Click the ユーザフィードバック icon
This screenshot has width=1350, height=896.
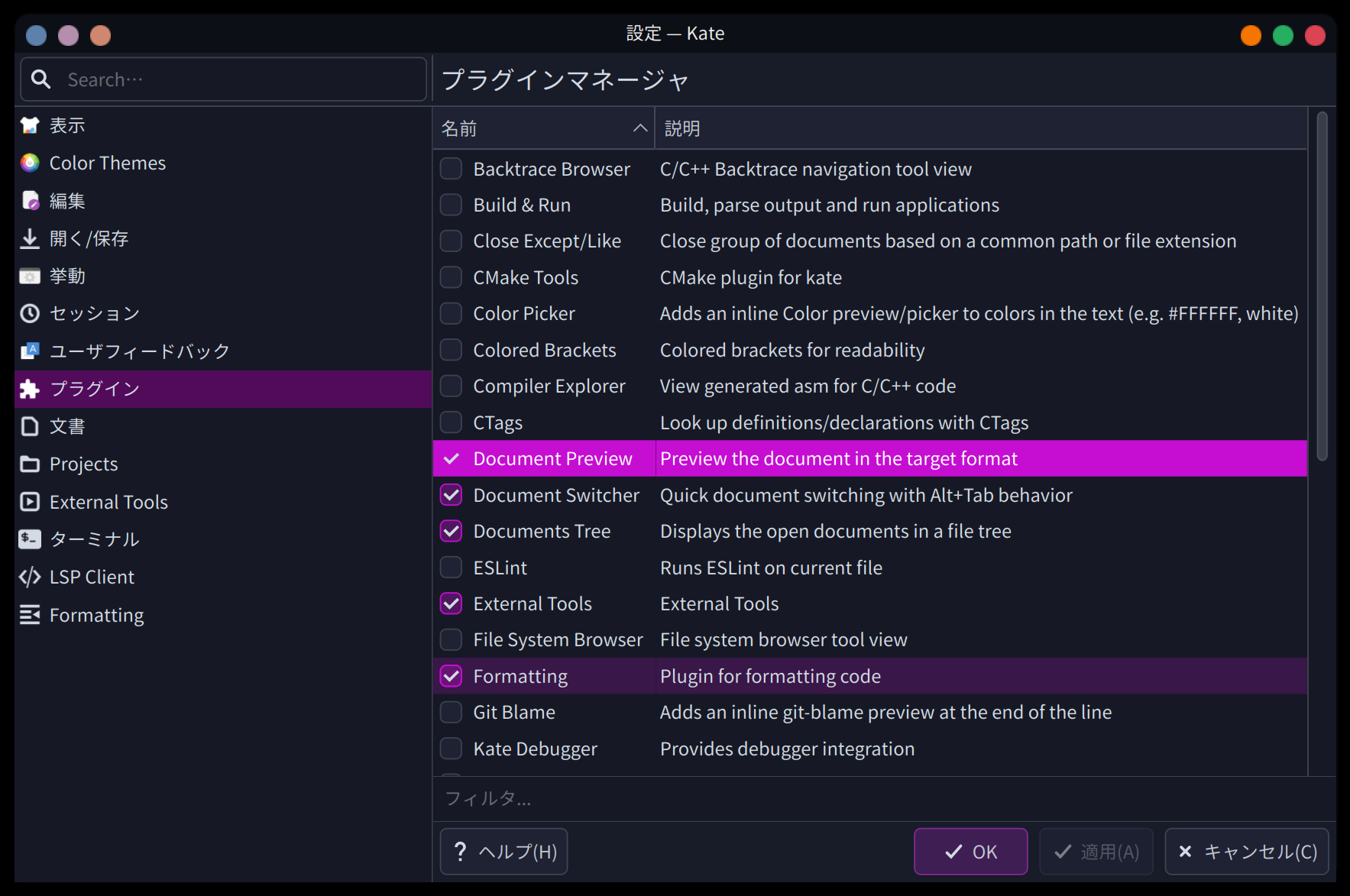tap(30, 351)
